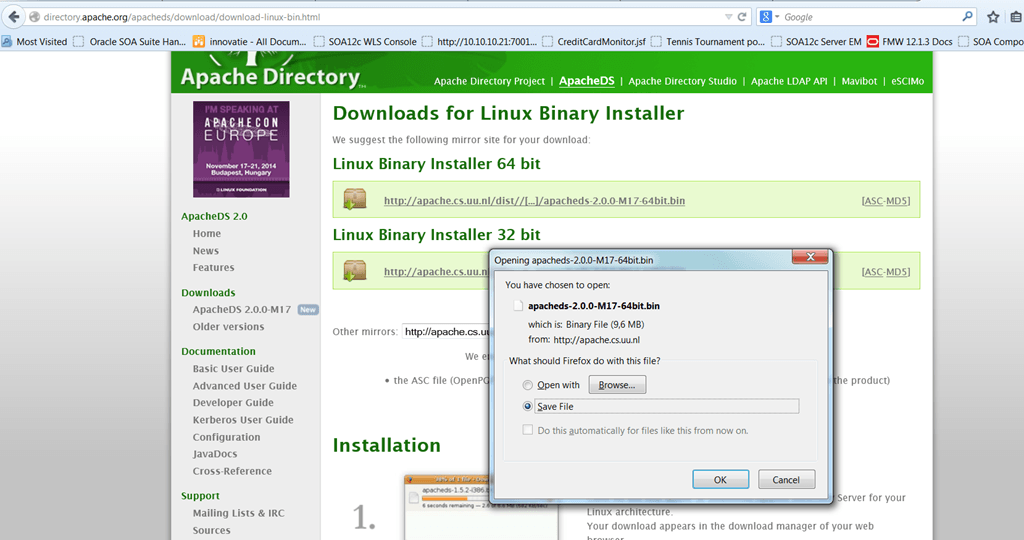
Task: Cancel the file opening dialog
Action: point(786,479)
